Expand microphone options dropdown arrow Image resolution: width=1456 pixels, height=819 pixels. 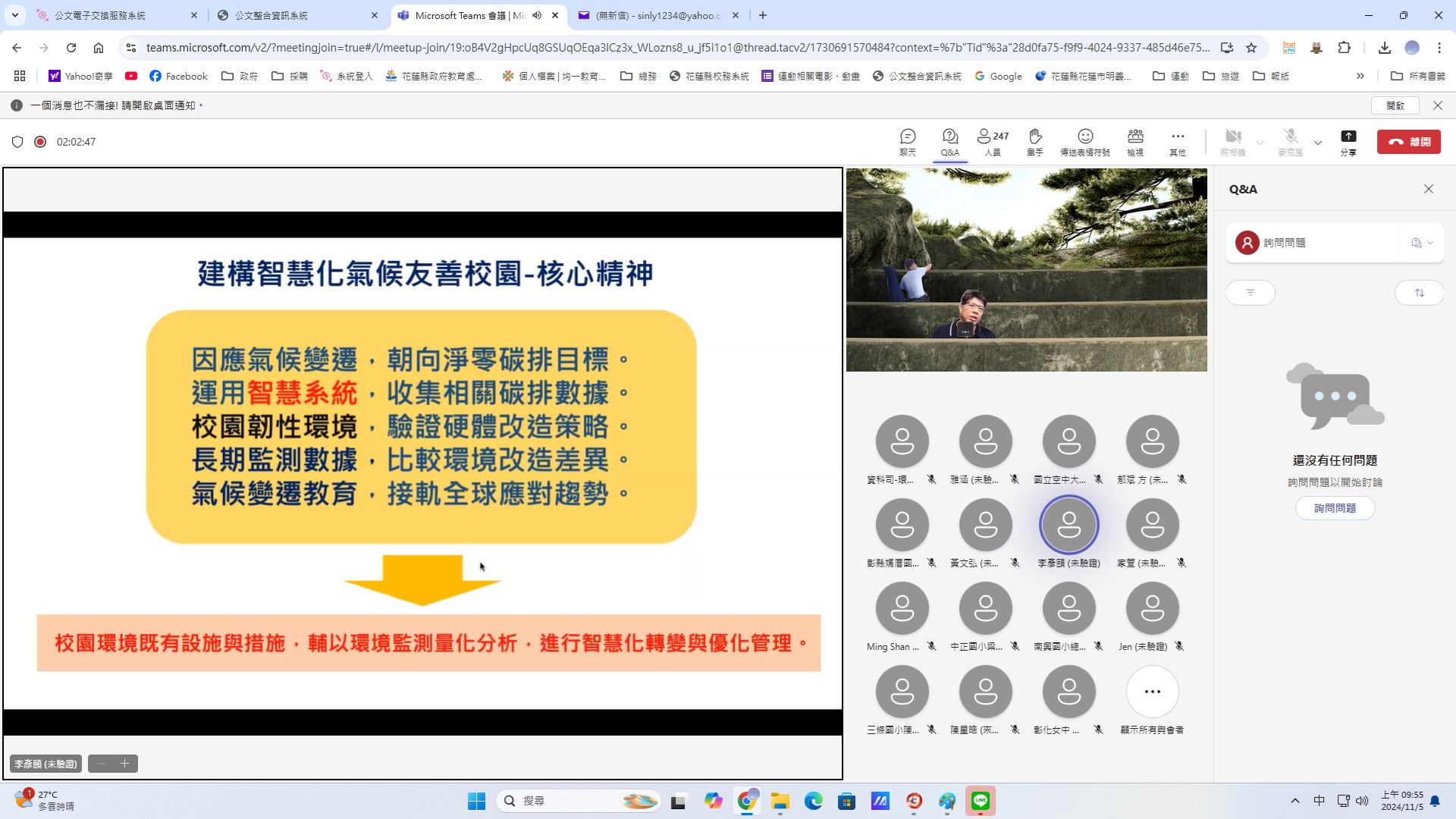tap(1318, 143)
